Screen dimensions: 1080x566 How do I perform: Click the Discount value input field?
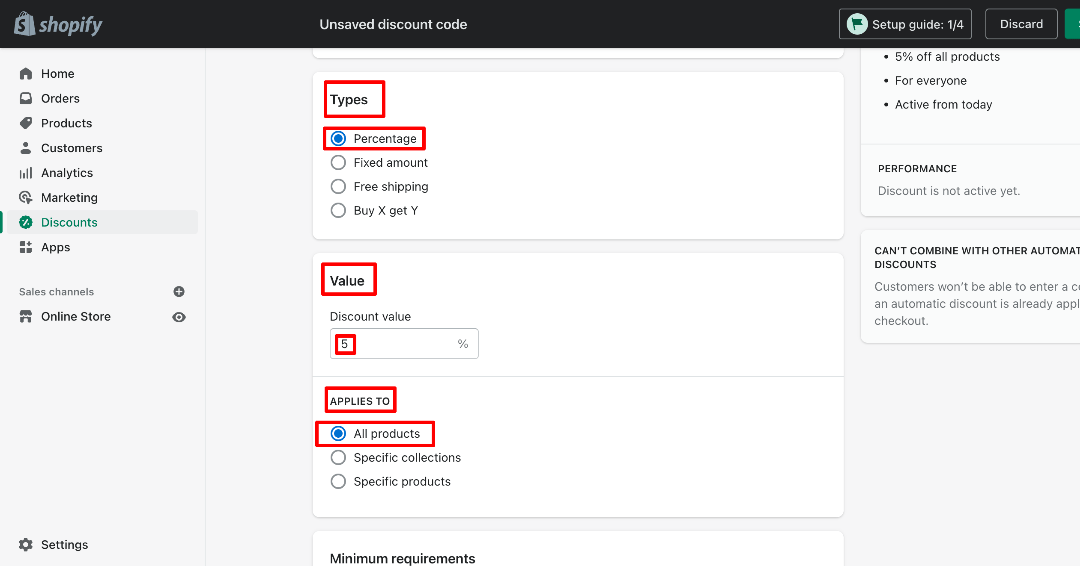[x=404, y=344]
